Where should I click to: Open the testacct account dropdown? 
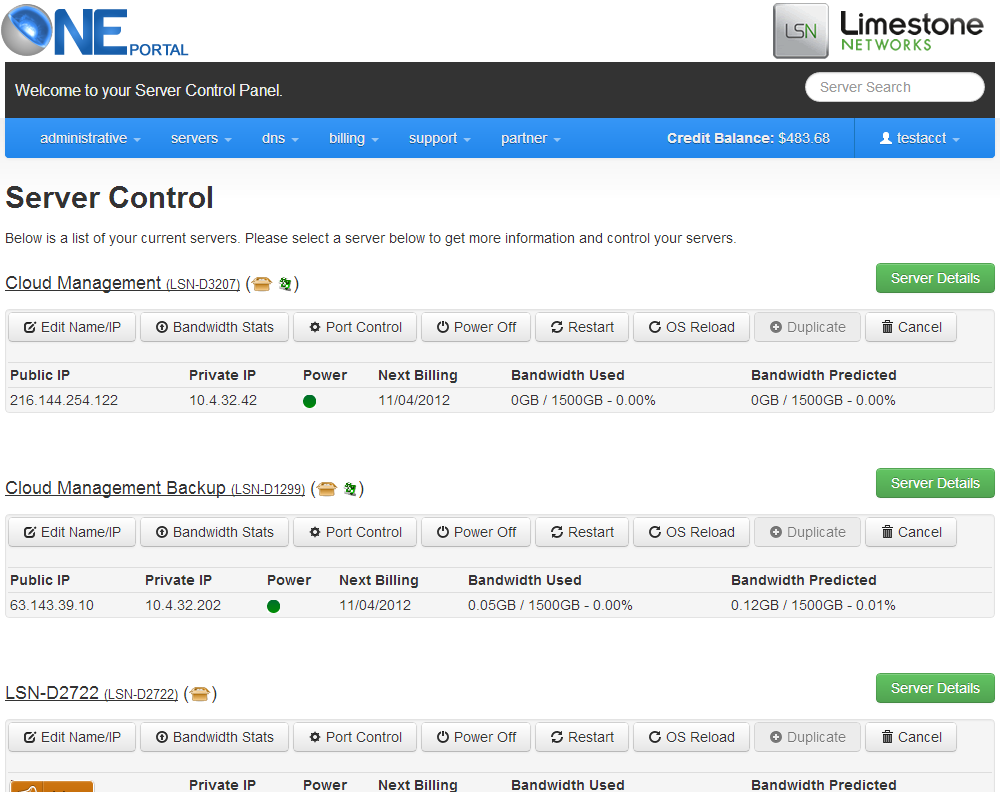click(x=920, y=138)
